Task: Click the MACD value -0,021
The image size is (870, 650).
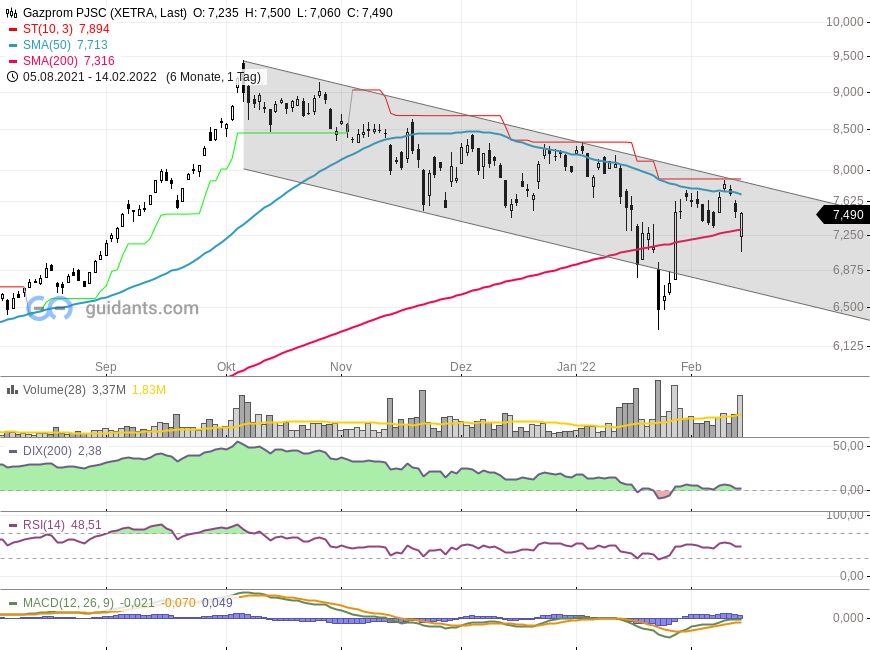Action: click(x=137, y=603)
